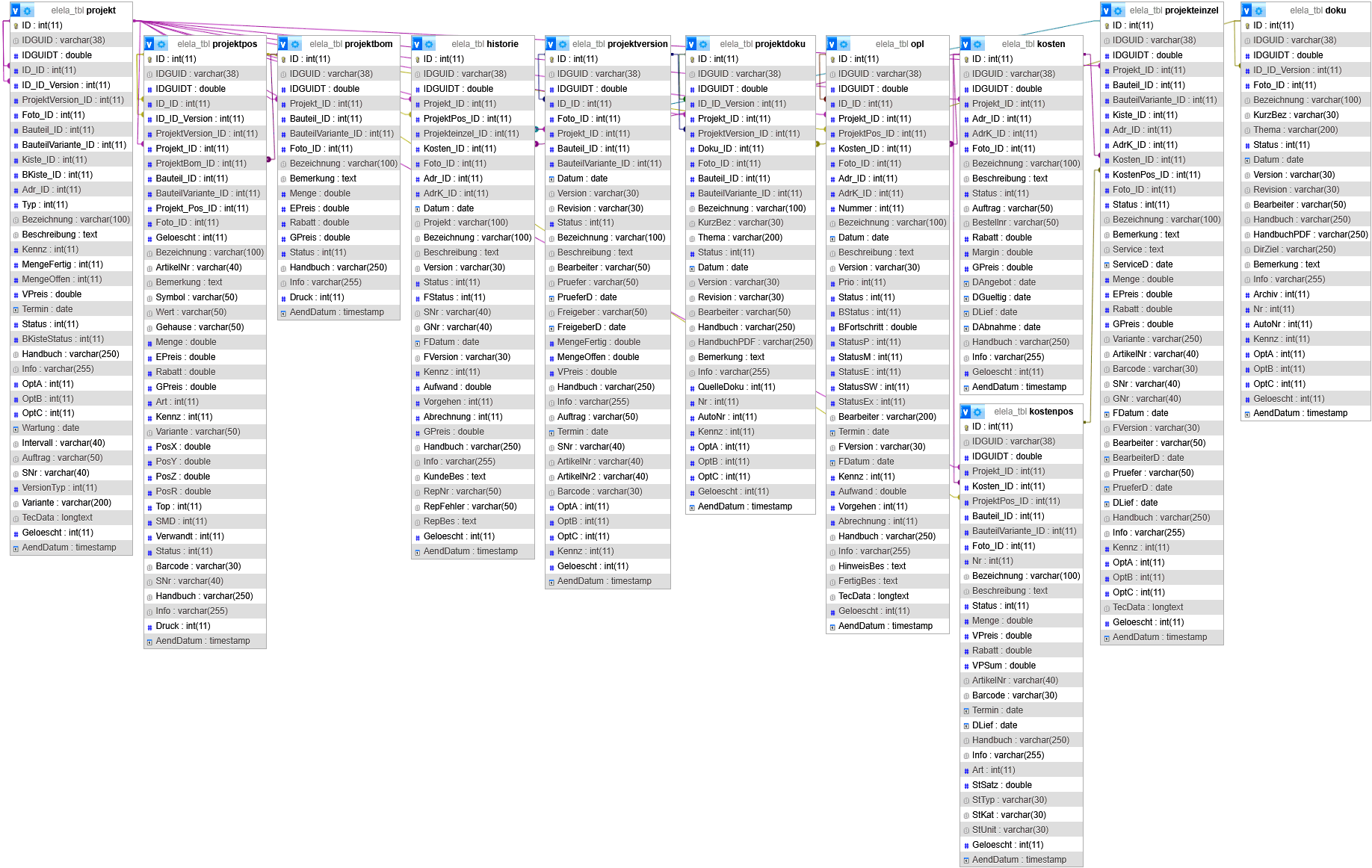Click the projekteinzel table title
This screenshot has height=868, width=1372.
tap(1173, 10)
